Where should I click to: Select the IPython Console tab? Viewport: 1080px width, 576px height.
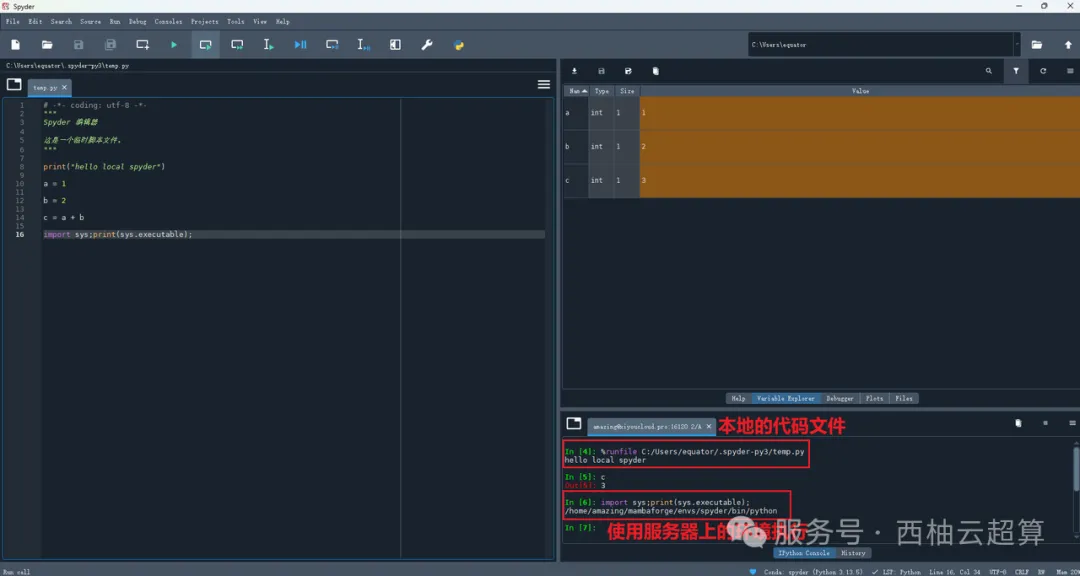pyautogui.click(x=804, y=553)
